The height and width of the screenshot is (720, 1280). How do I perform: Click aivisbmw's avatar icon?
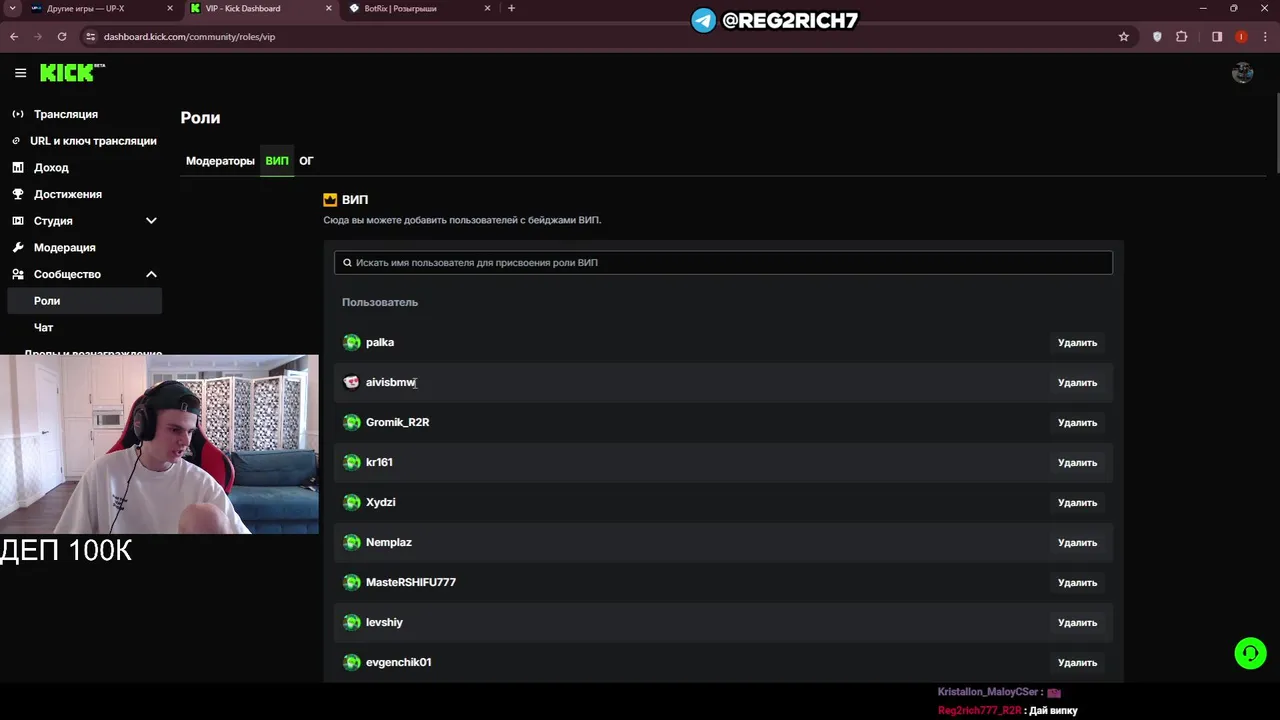tap(351, 382)
